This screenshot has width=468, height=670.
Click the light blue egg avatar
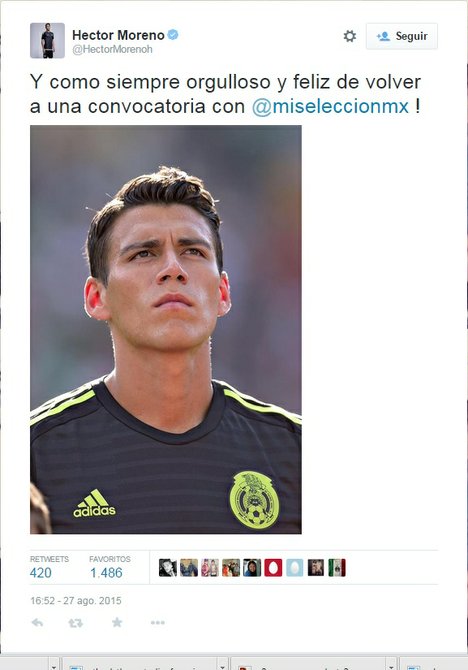(x=294, y=568)
